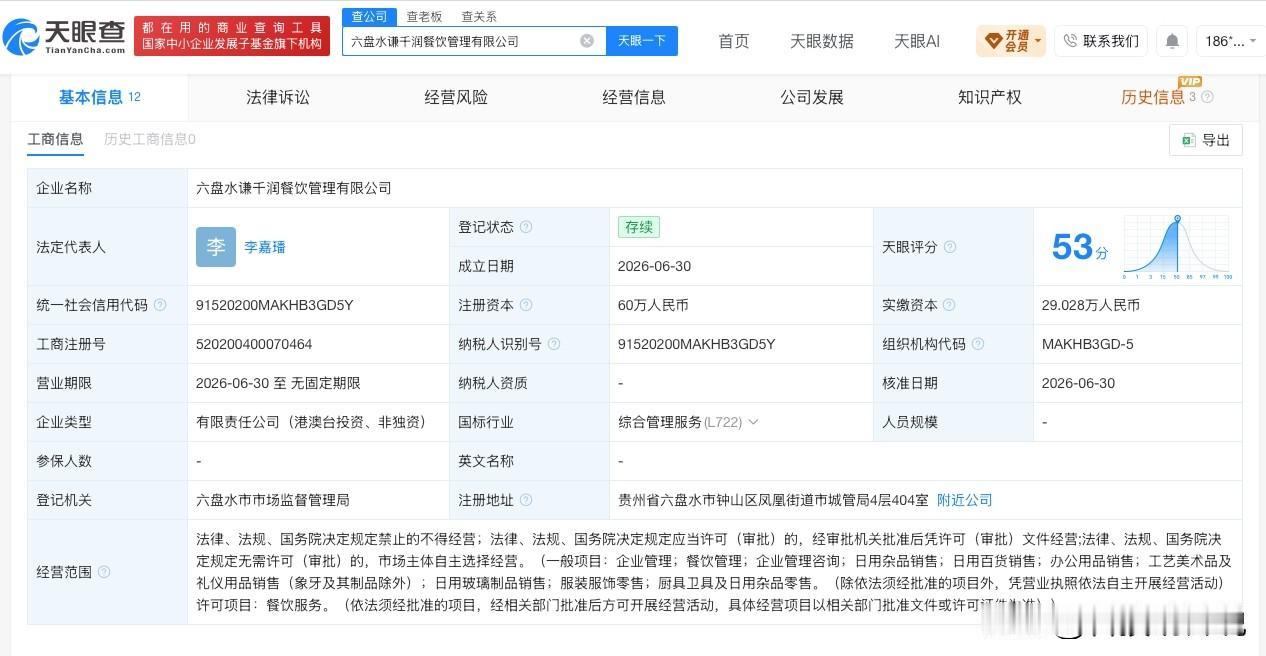Image resolution: width=1266 pixels, height=656 pixels.
Task: Select the 经营信息 tab
Action: pyautogui.click(x=634, y=97)
